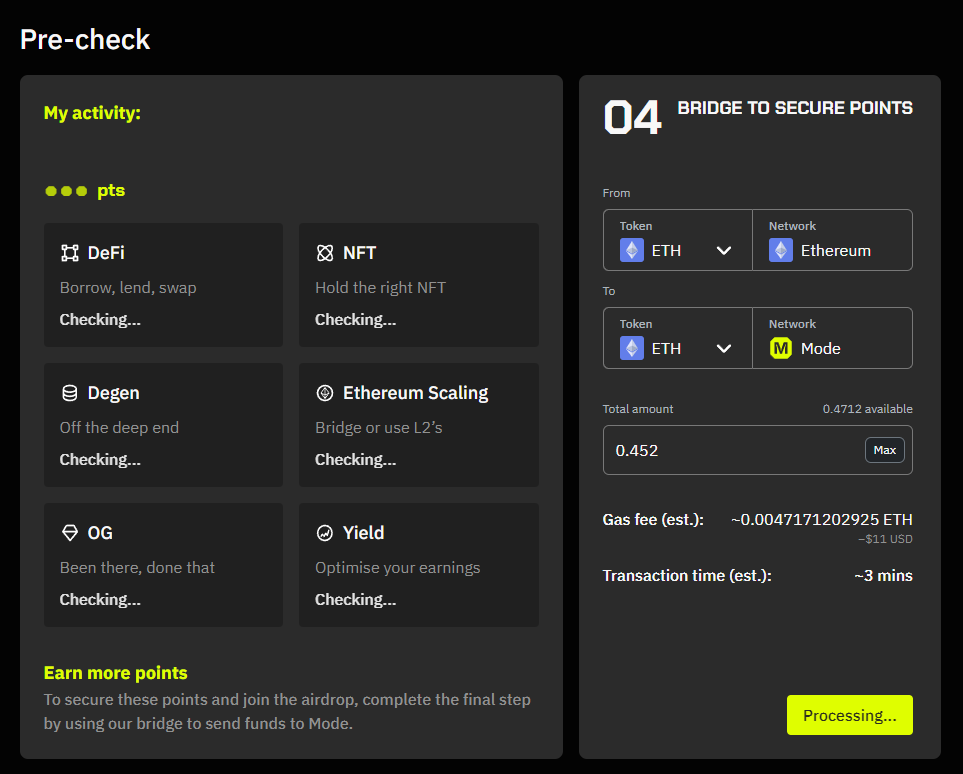963x774 pixels.
Task: Click the Total amount input field
Action: coord(758,450)
